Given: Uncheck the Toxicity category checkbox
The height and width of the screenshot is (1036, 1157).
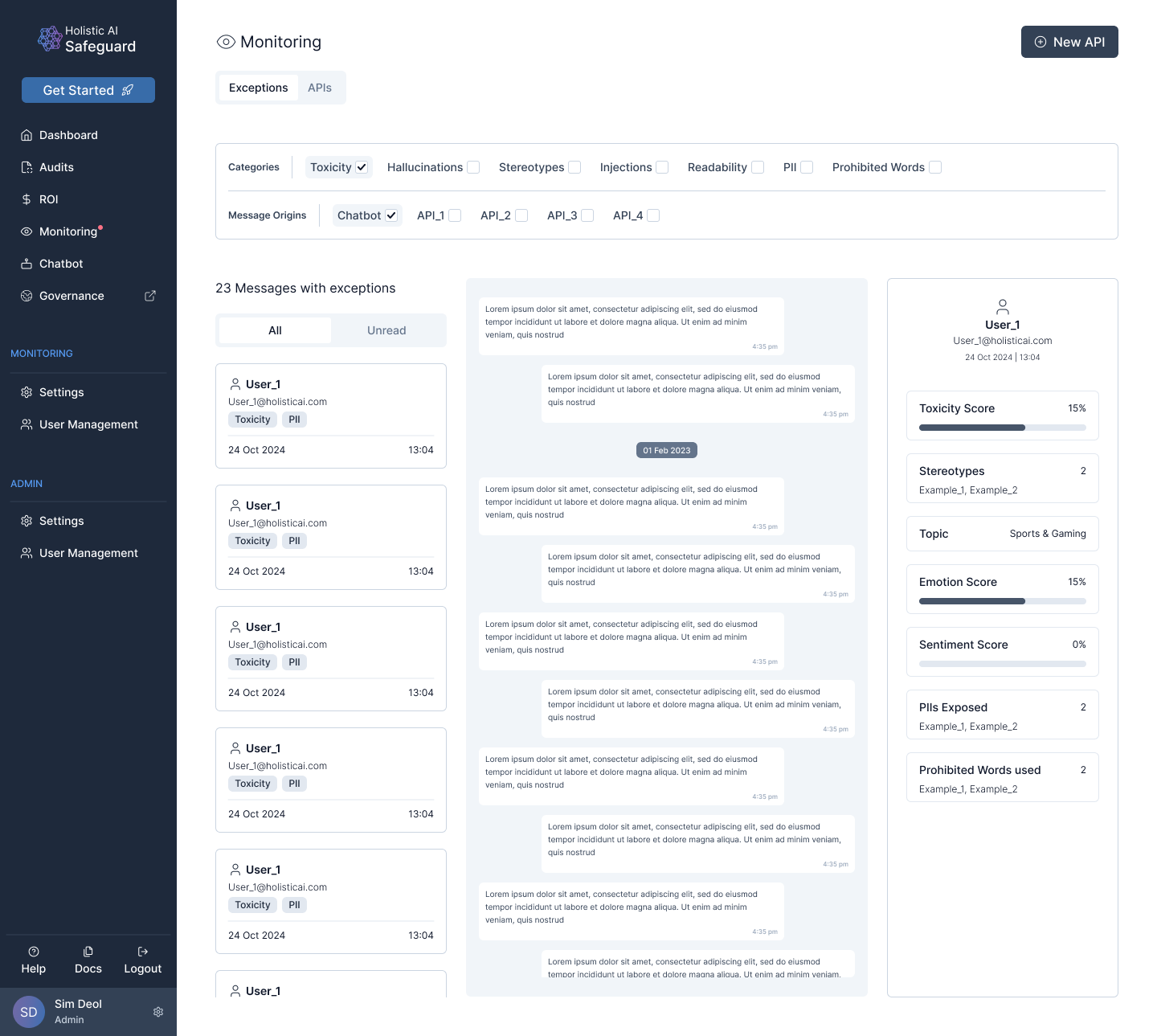Looking at the screenshot, I should (x=362, y=167).
